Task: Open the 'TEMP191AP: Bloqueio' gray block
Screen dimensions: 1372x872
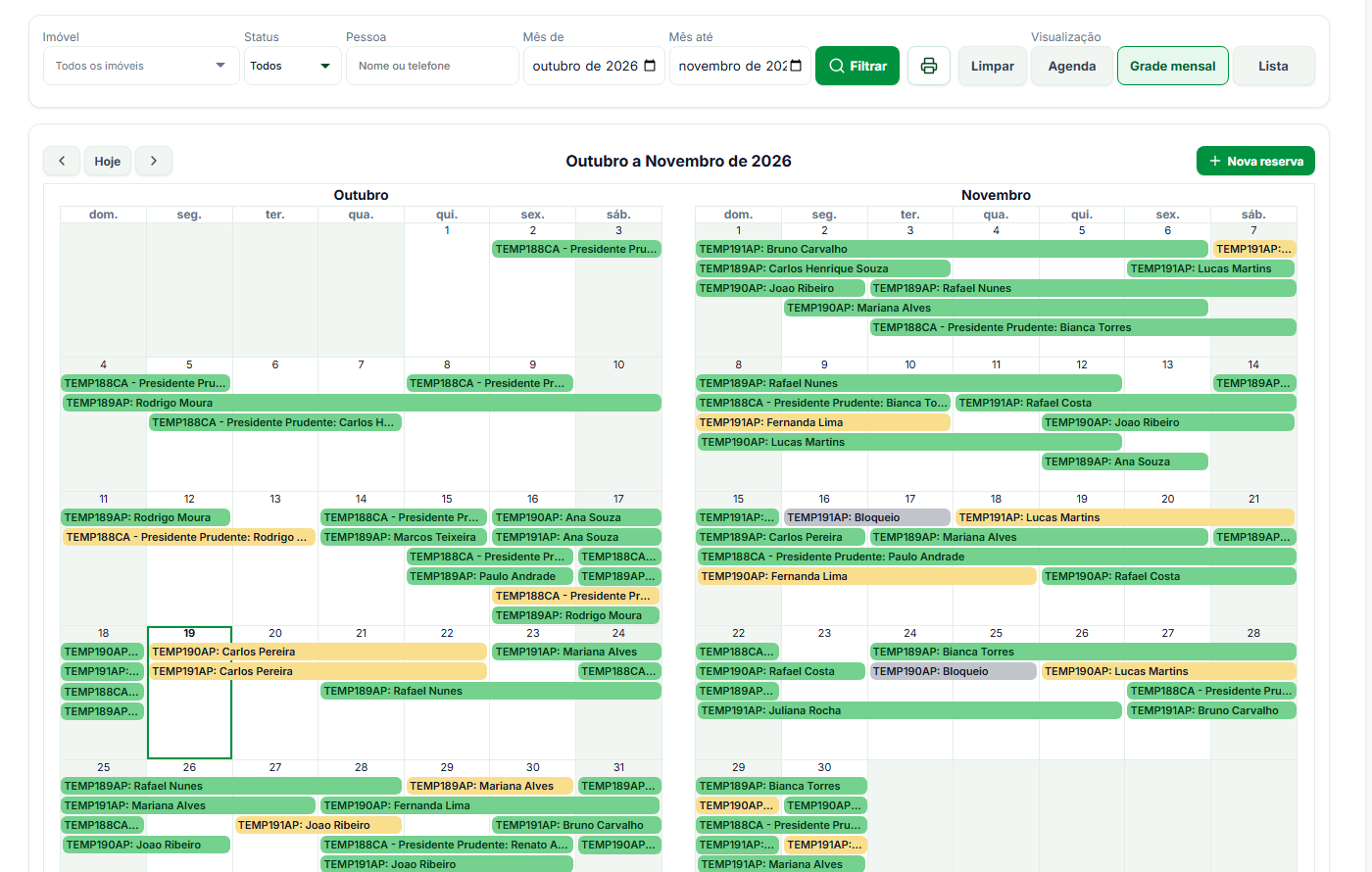Action: (866, 517)
